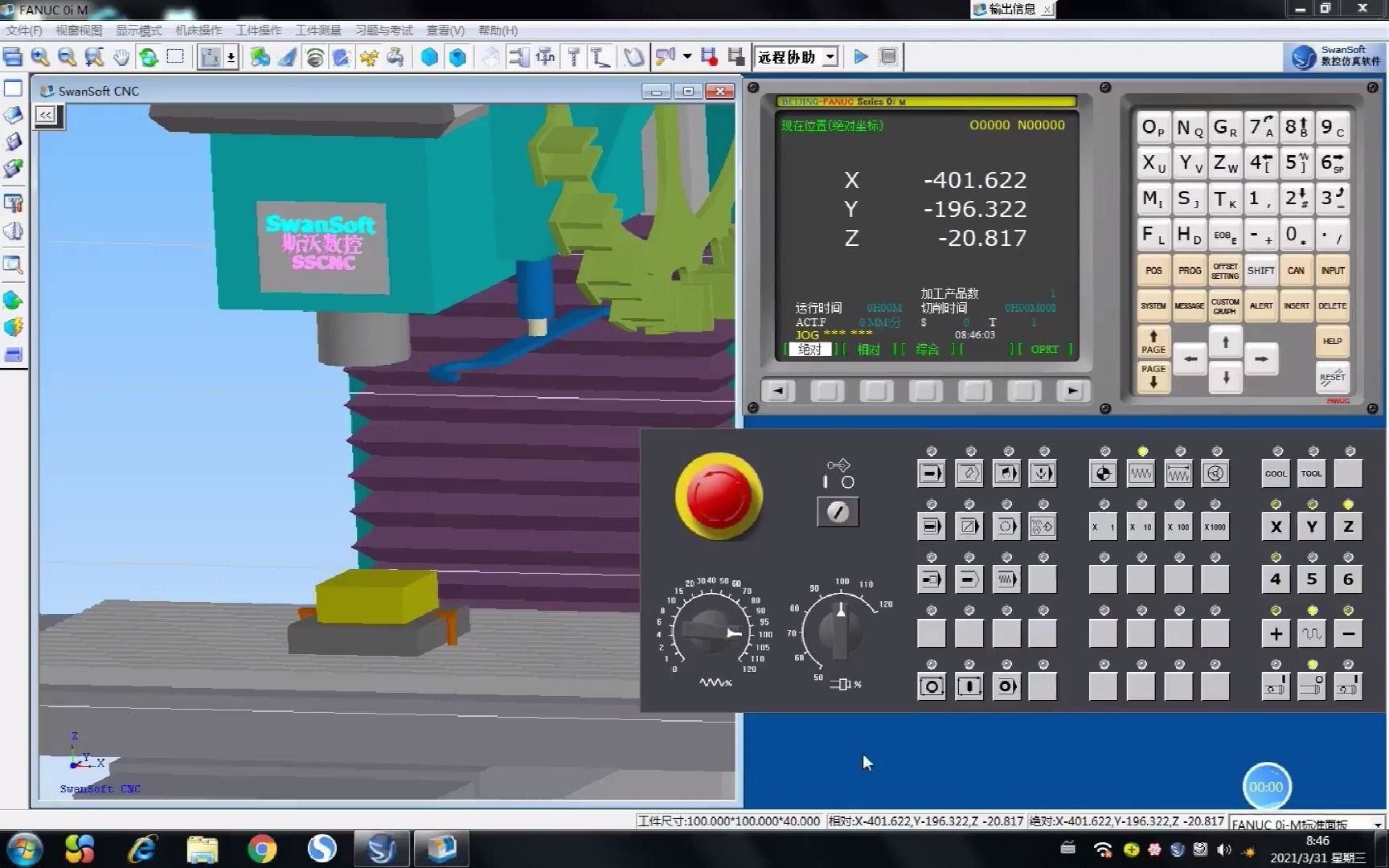The height and width of the screenshot is (868, 1389).
Task: Collapse the view panel with << button
Action: (x=47, y=115)
